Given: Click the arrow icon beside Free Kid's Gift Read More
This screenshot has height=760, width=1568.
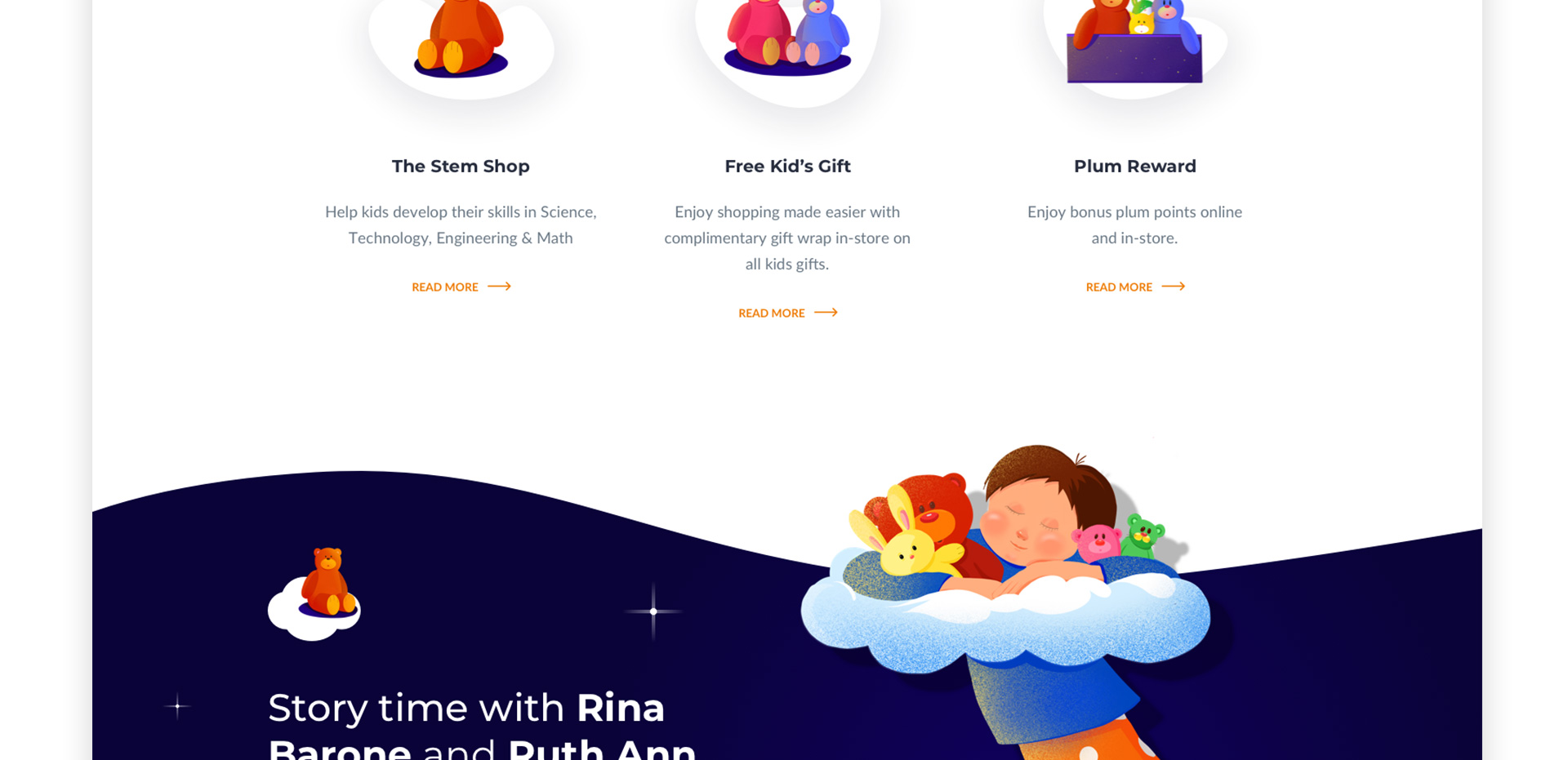Looking at the screenshot, I should click(826, 313).
